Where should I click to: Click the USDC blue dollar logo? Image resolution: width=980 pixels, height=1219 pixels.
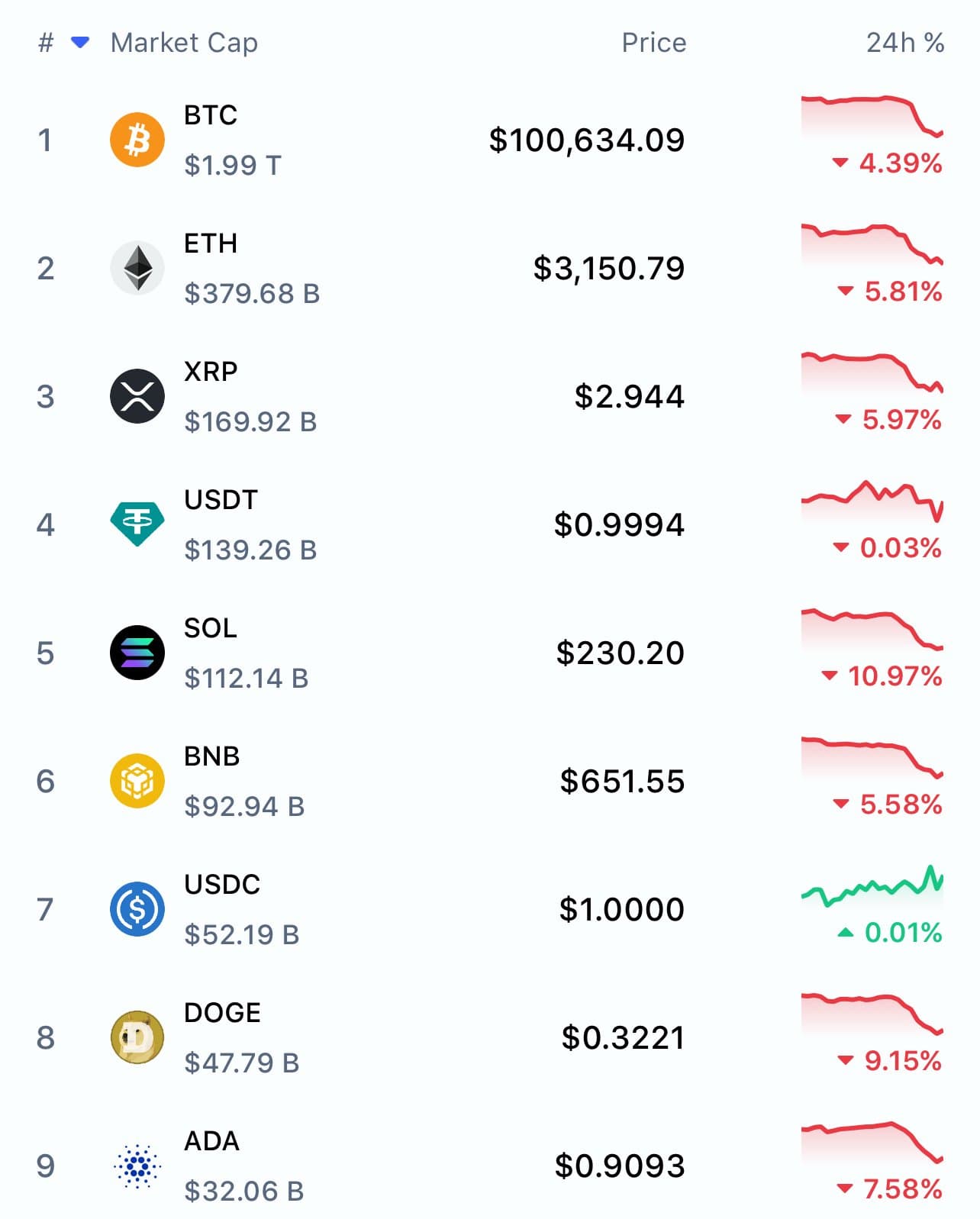pyautogui.click(x=137, y=909)
